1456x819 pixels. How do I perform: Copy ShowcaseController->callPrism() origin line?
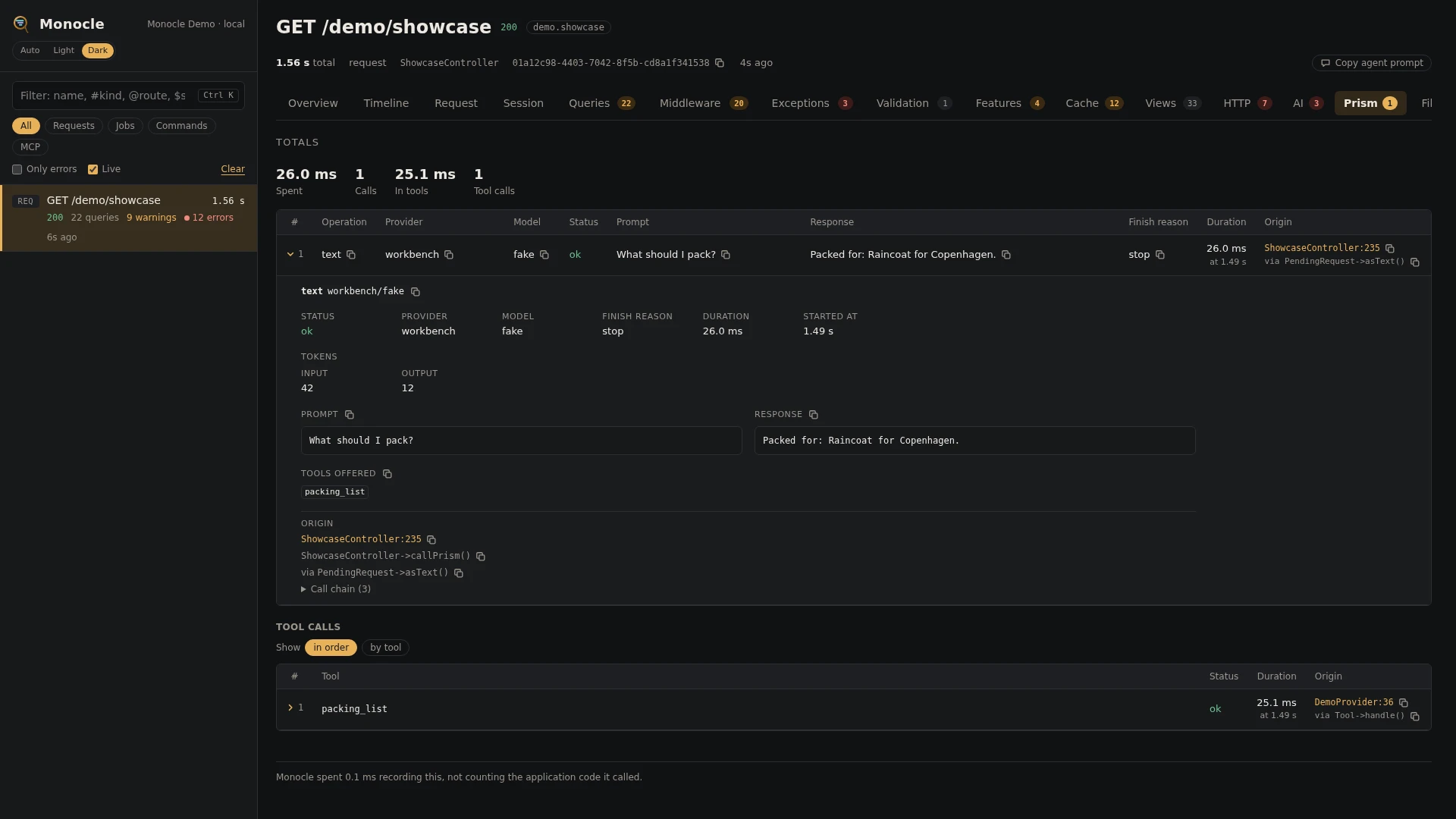pyautogui.click(x=481, y=557)
